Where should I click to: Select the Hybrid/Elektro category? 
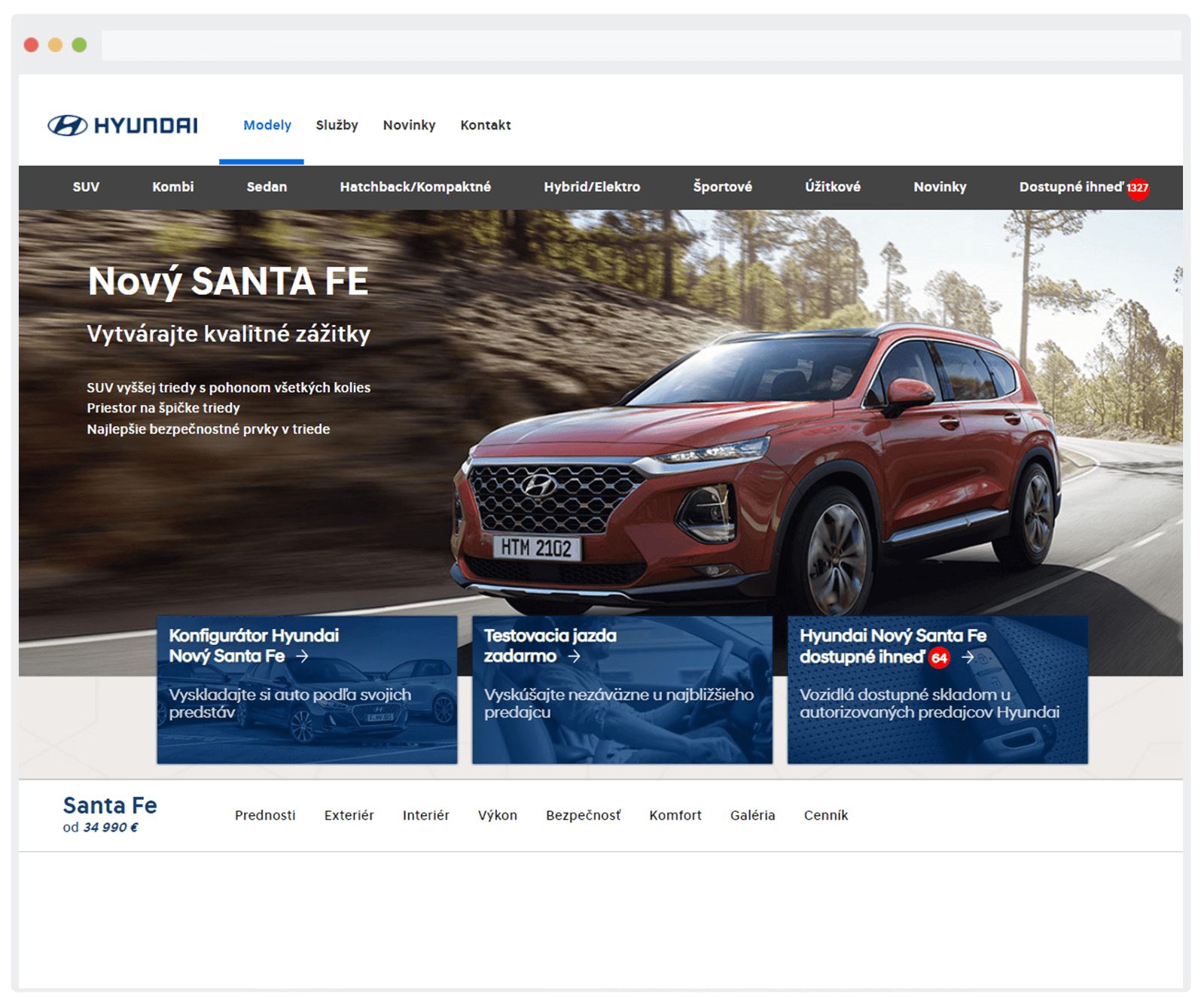pos(592,187)
